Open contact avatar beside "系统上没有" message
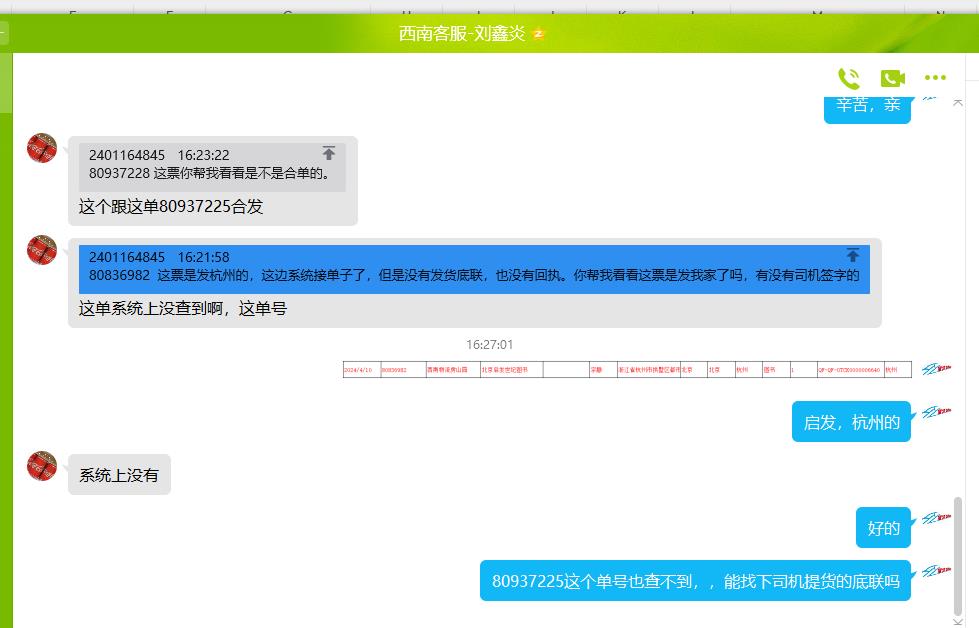Screen dimensions: 979x628 pos(42,467)
